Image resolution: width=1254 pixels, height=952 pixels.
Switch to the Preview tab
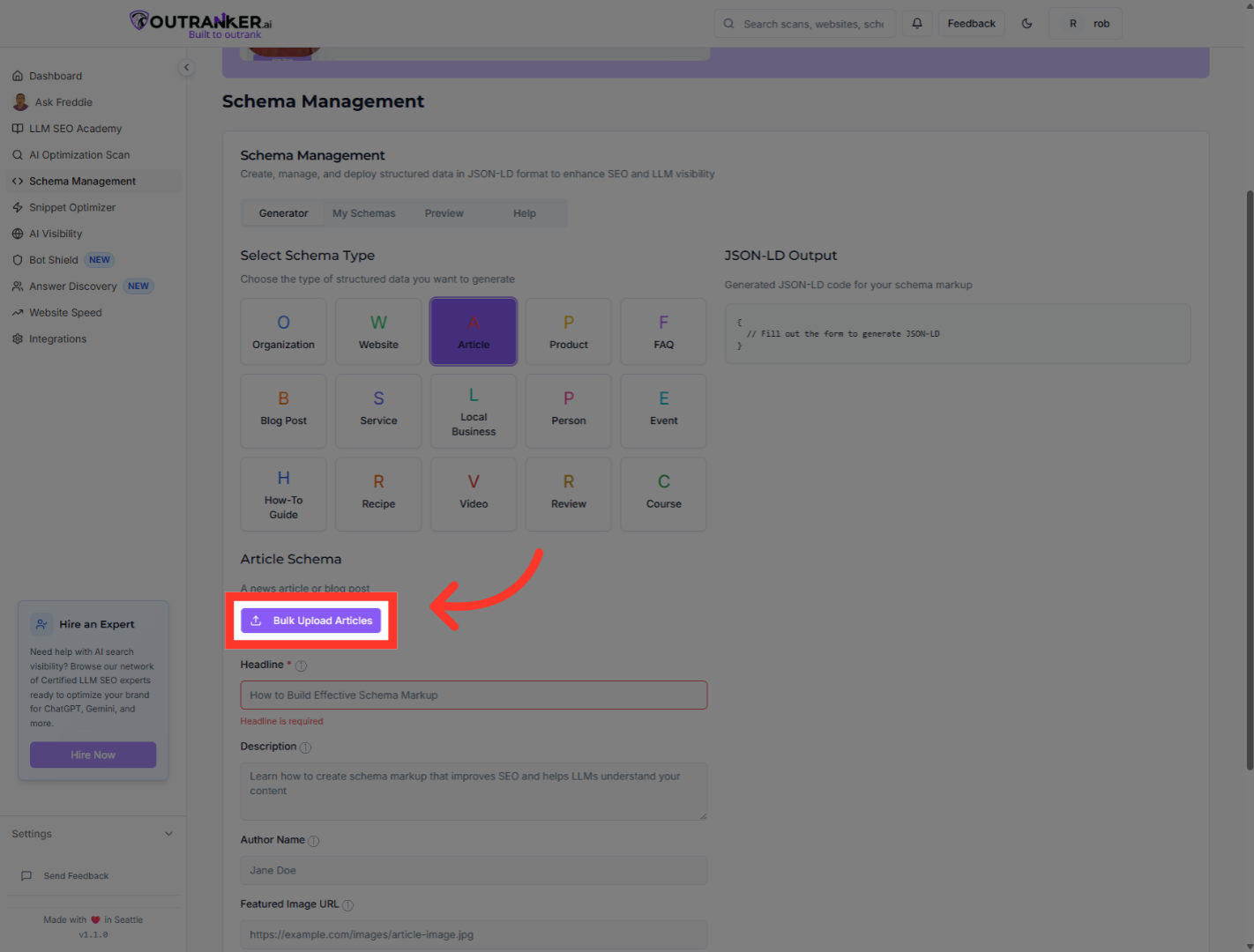(x=444, y=213)
